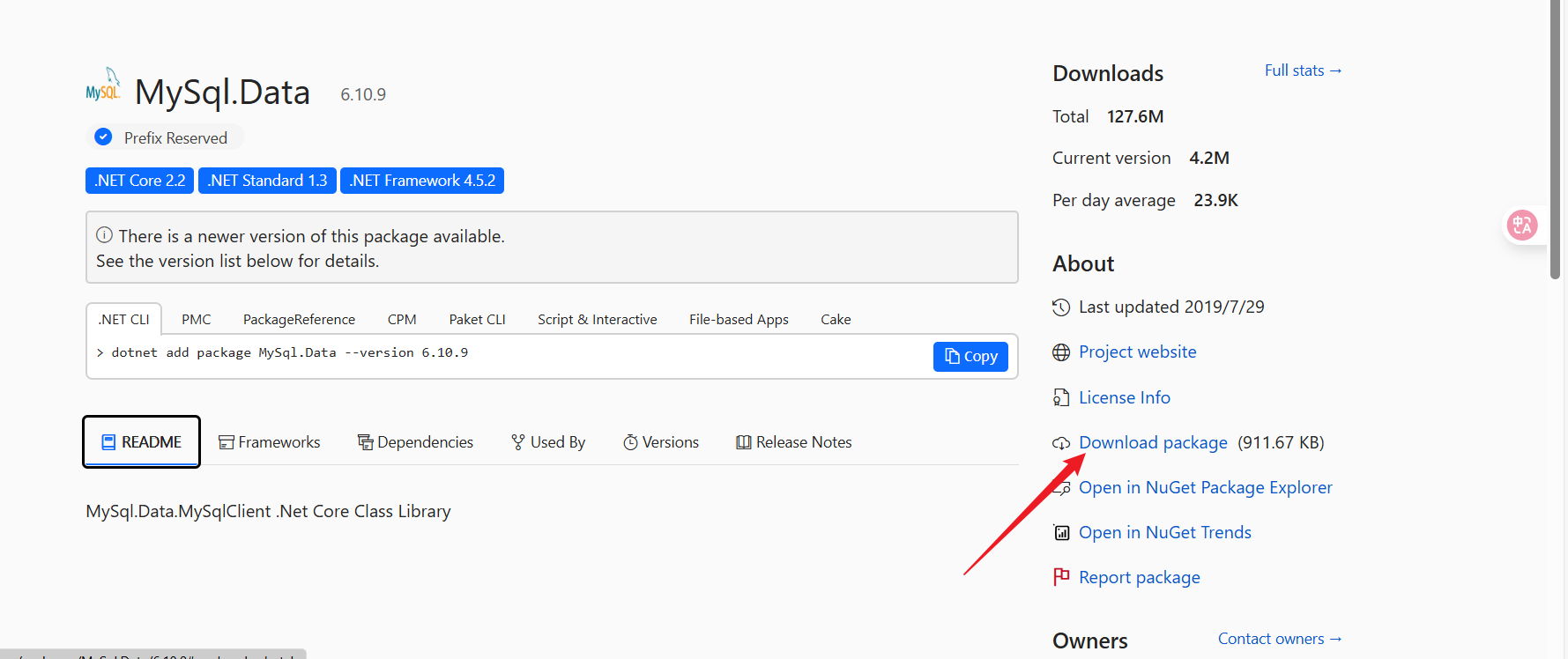1568x659 pixels.
Task: Click the dotnet add package command text
Action: tap(289, 352)
